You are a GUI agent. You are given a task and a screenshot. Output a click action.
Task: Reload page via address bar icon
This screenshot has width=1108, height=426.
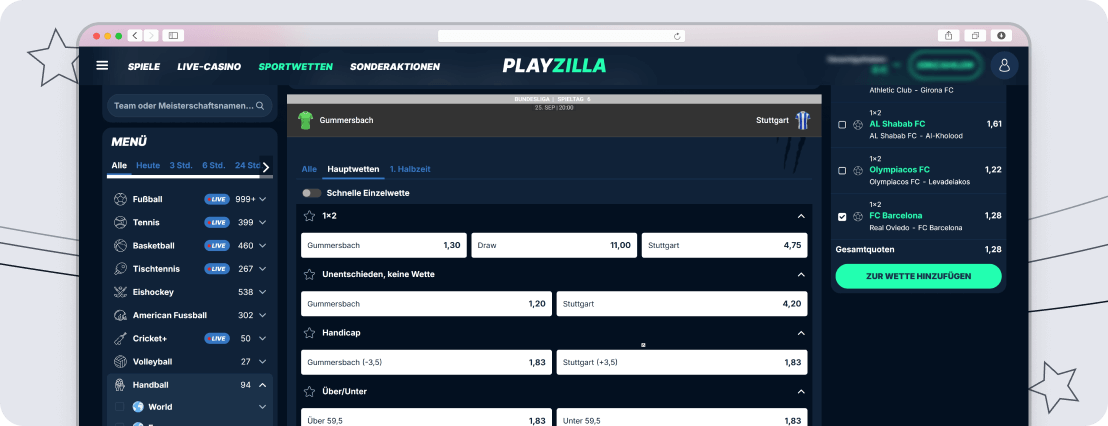677,36
